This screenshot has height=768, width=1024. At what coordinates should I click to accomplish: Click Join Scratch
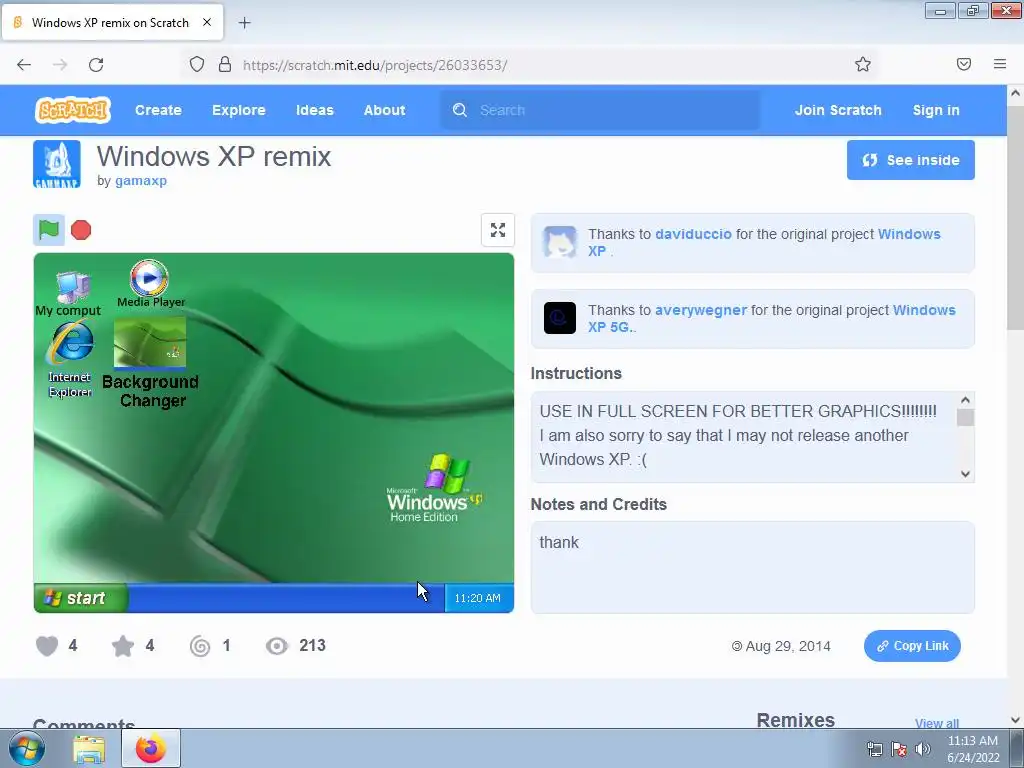(838, 110)
